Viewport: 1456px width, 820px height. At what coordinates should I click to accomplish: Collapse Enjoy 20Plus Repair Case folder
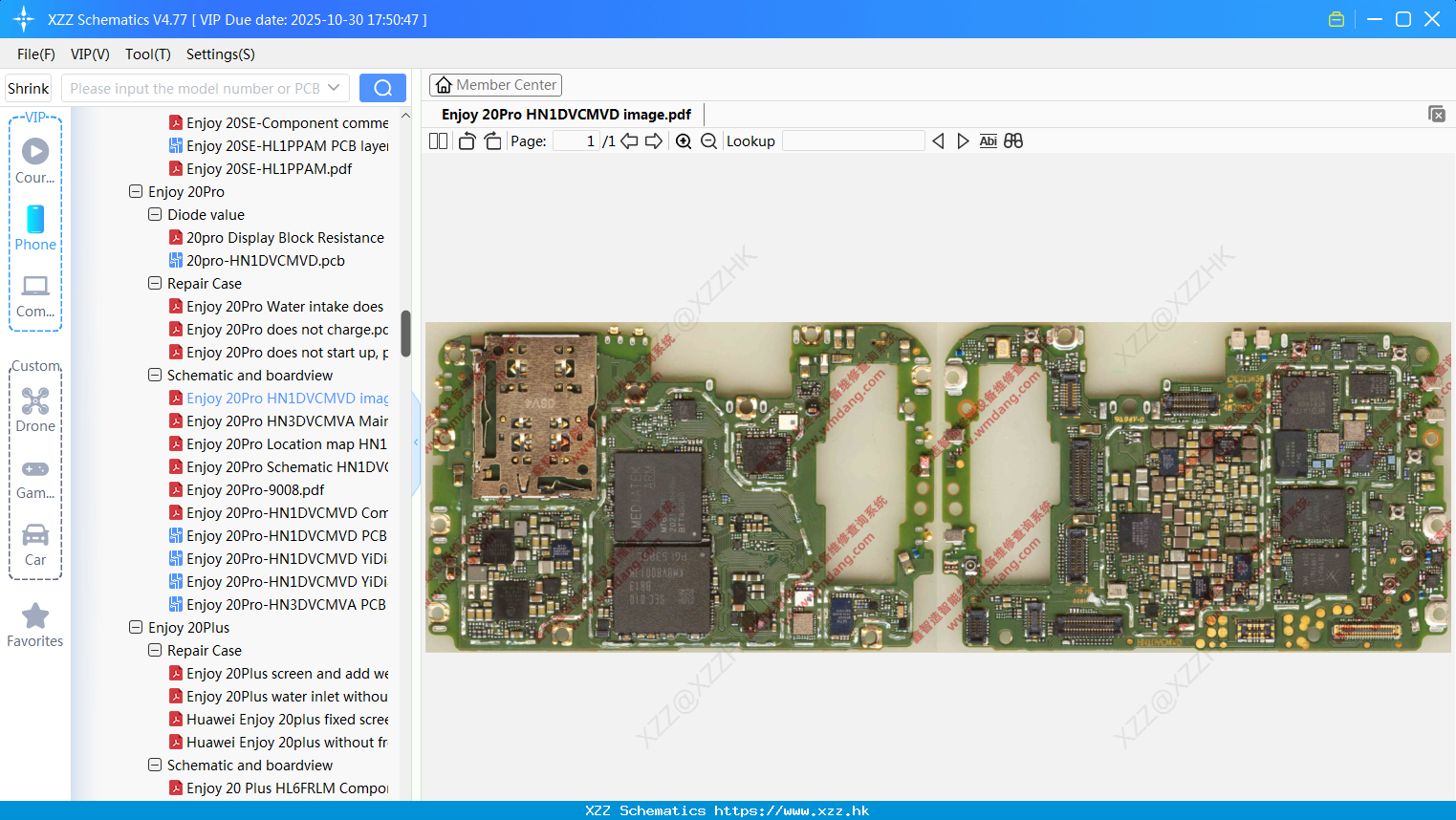(155, 650)
